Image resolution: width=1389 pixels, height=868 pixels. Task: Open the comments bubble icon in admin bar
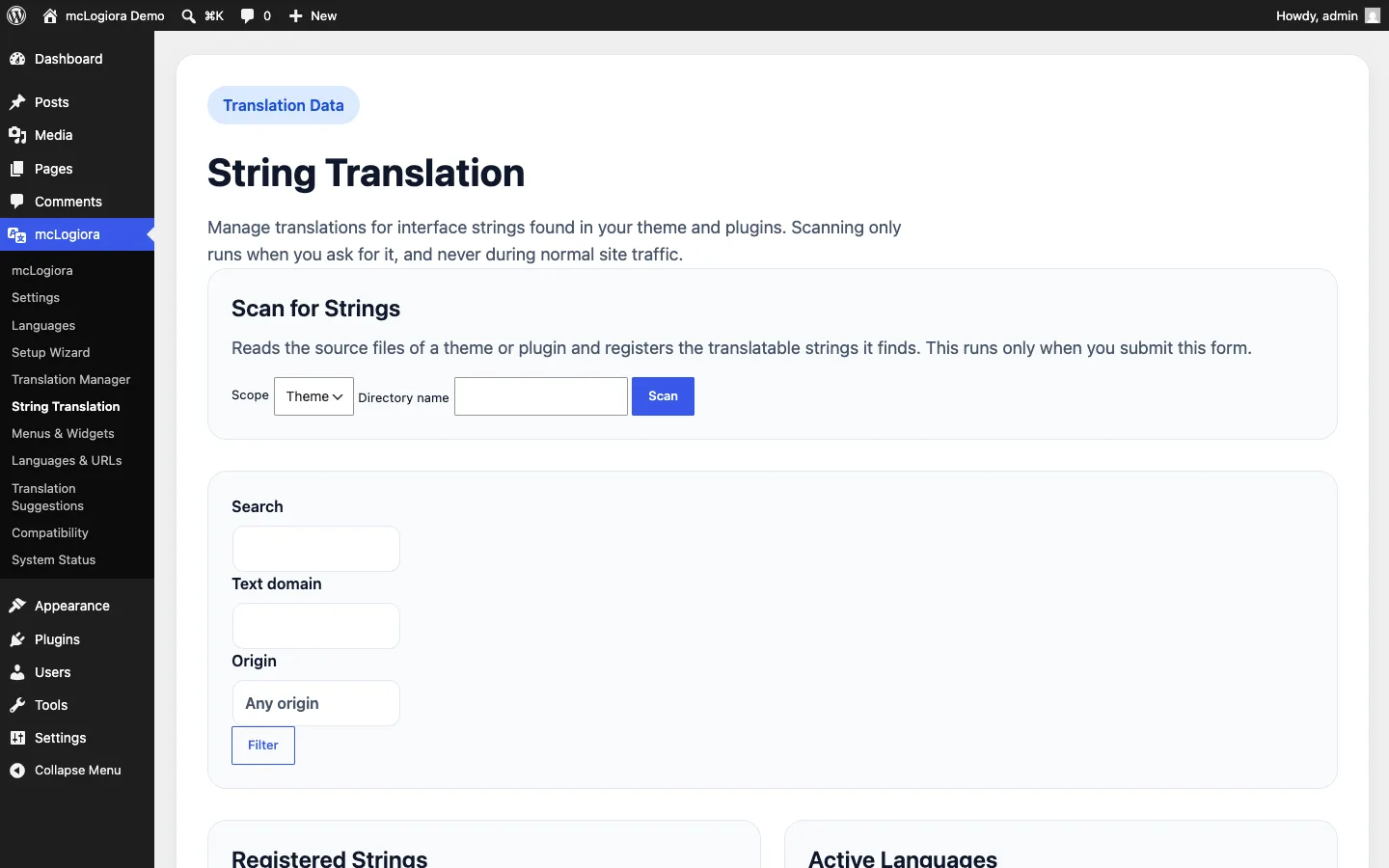pyautogui.click(x=248, y=15)
